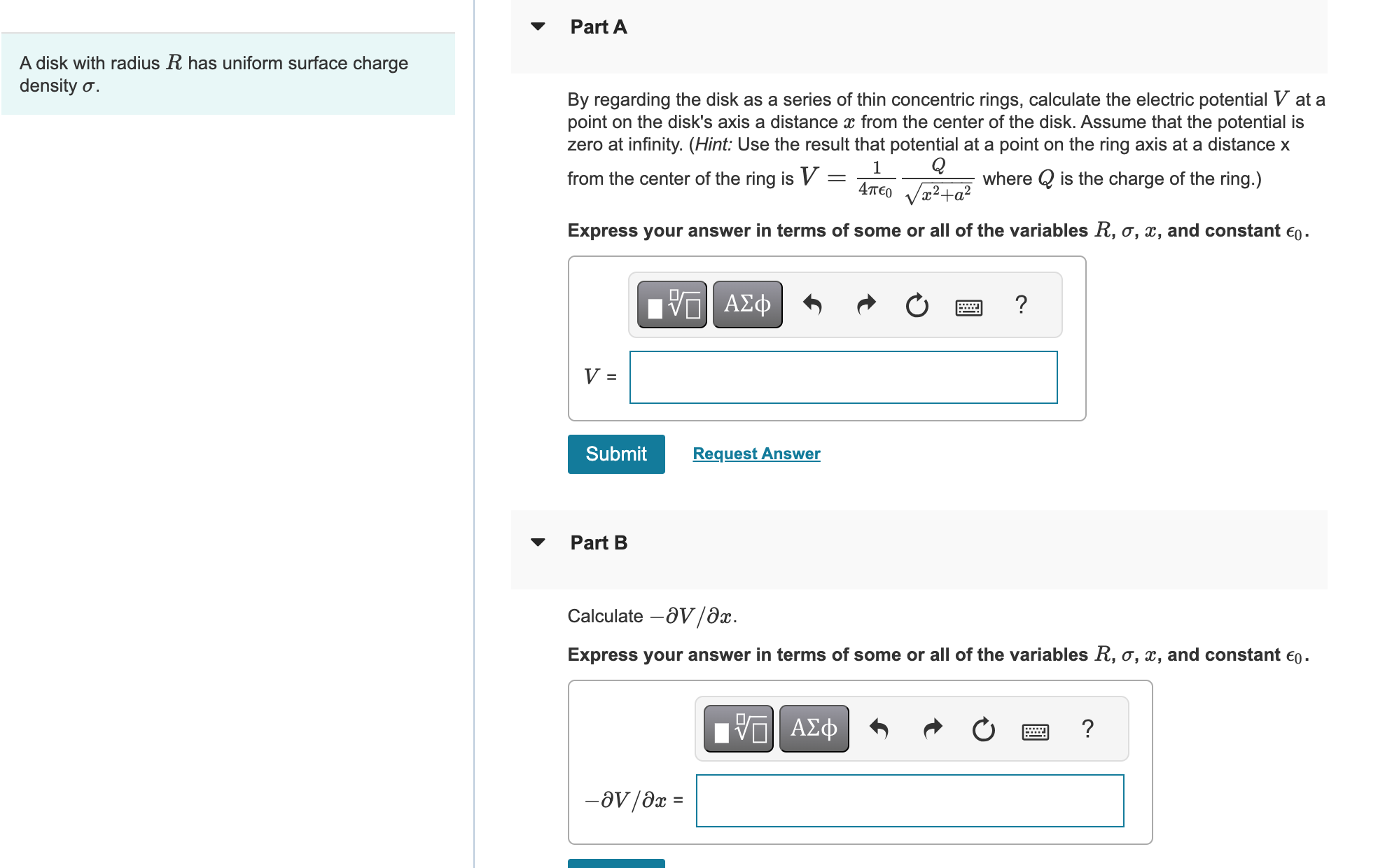Click the keyboard input icon in Part B

pos(1037,730)
